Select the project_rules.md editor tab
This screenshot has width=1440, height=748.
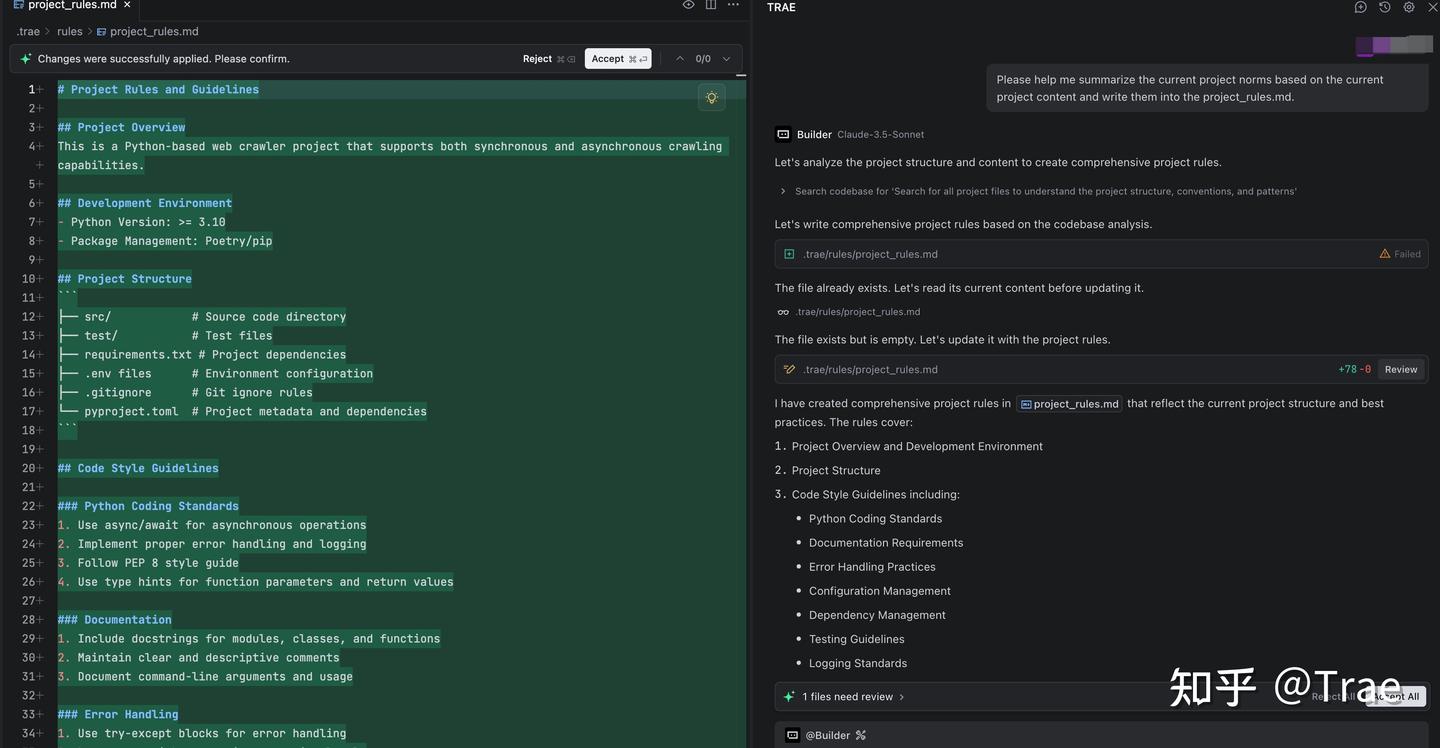(72, 5)
